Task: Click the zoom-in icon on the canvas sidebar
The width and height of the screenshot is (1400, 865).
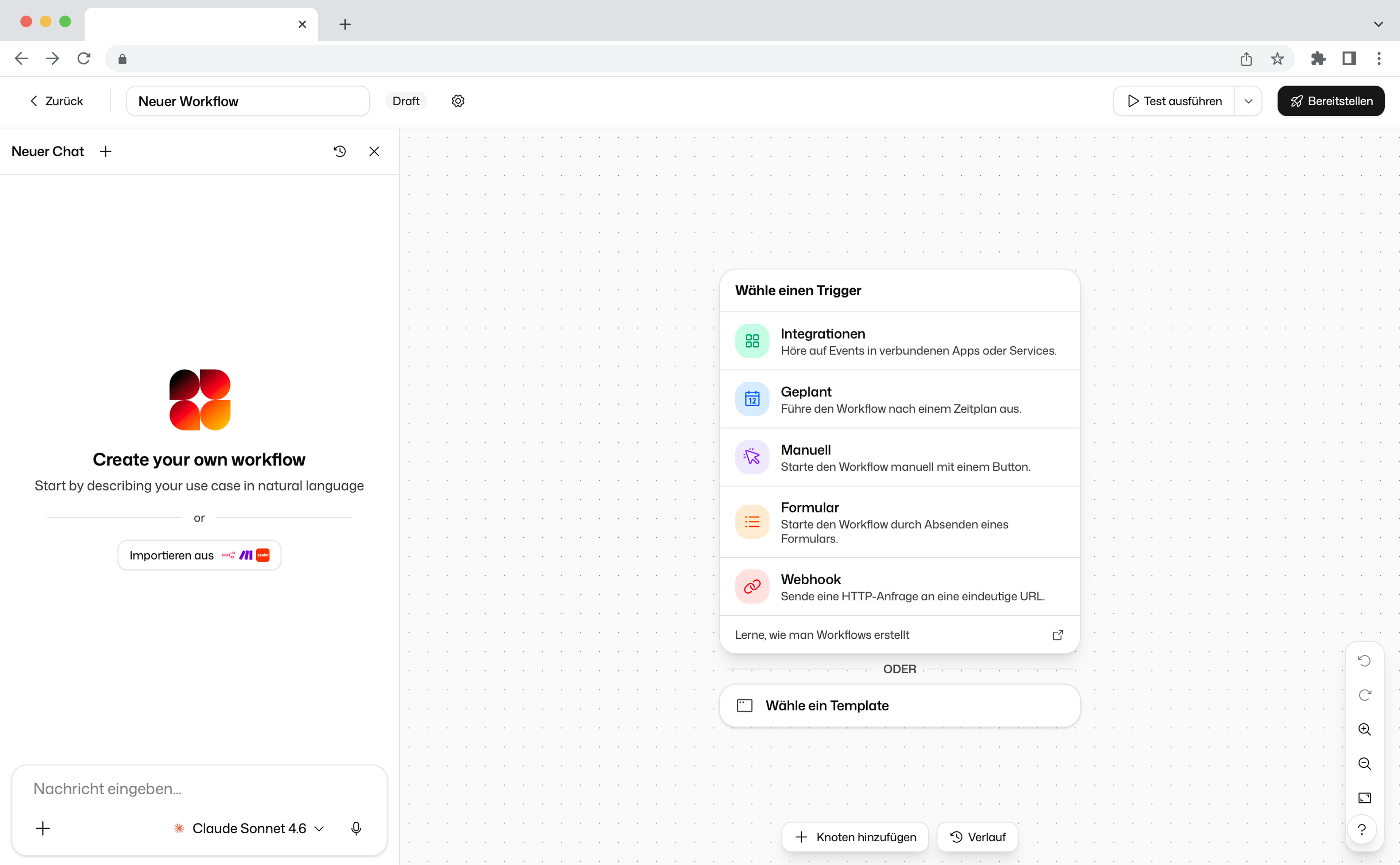Action: [x=1365, y=729]
